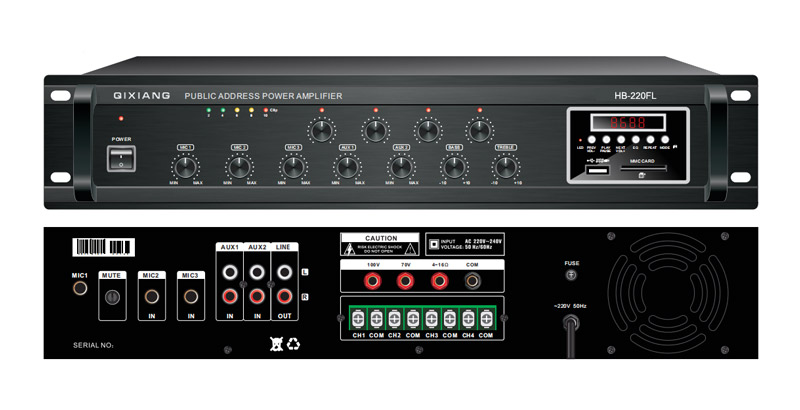This screenshot has width=800, height=410.
Task: Click the CH1 screw terminal
Action: coord(358,319)
